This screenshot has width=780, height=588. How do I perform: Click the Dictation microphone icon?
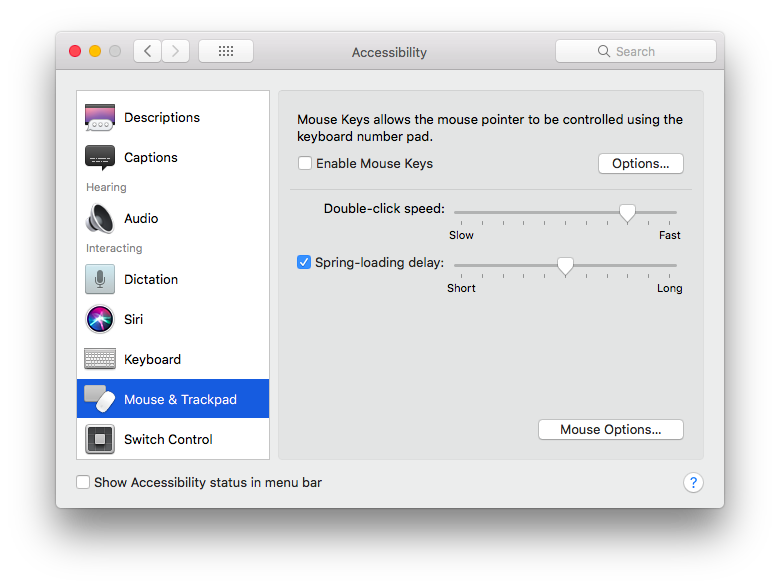pos(100,279)
